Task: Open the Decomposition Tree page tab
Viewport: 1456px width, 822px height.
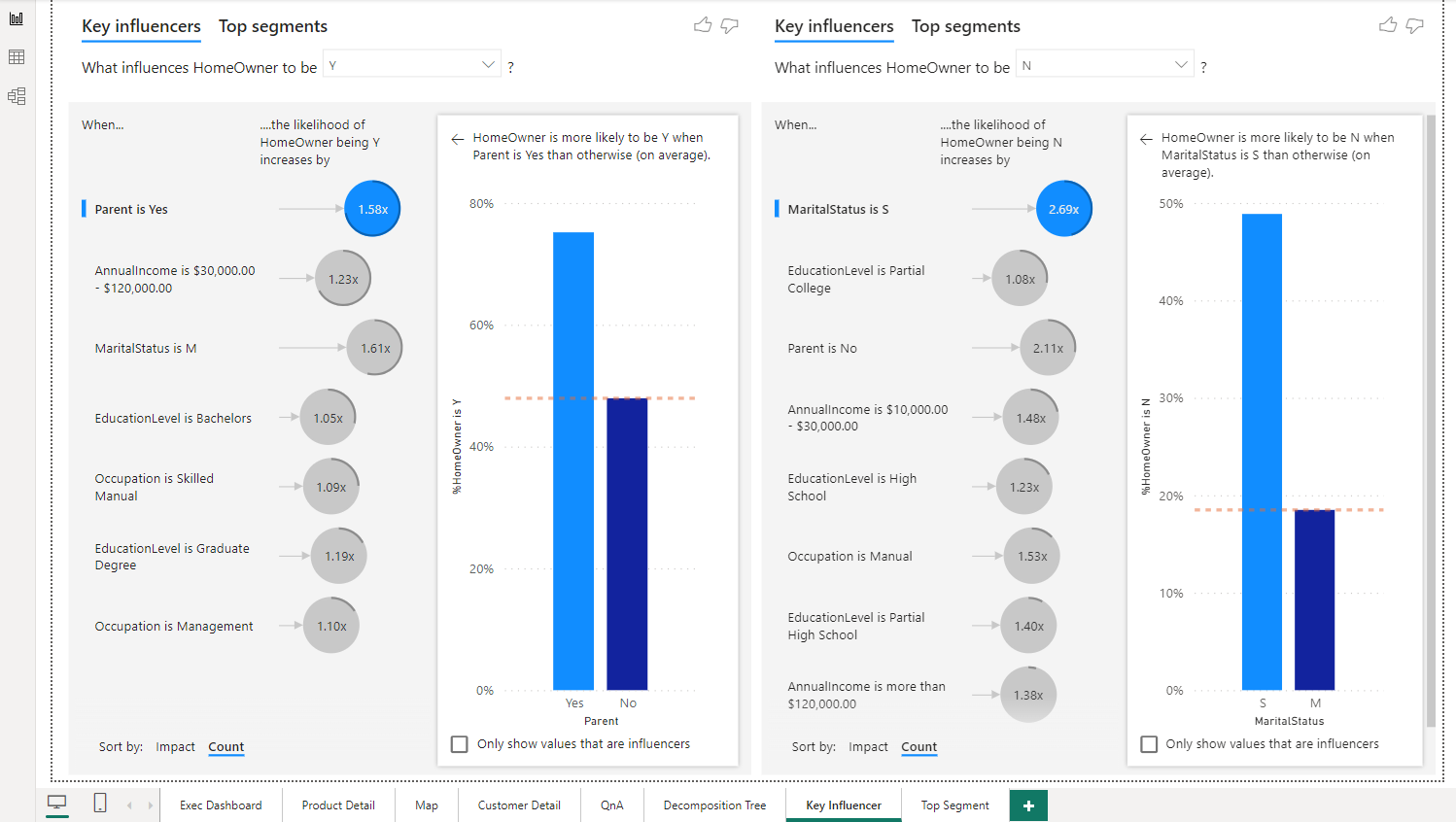Action: (714, 805)
